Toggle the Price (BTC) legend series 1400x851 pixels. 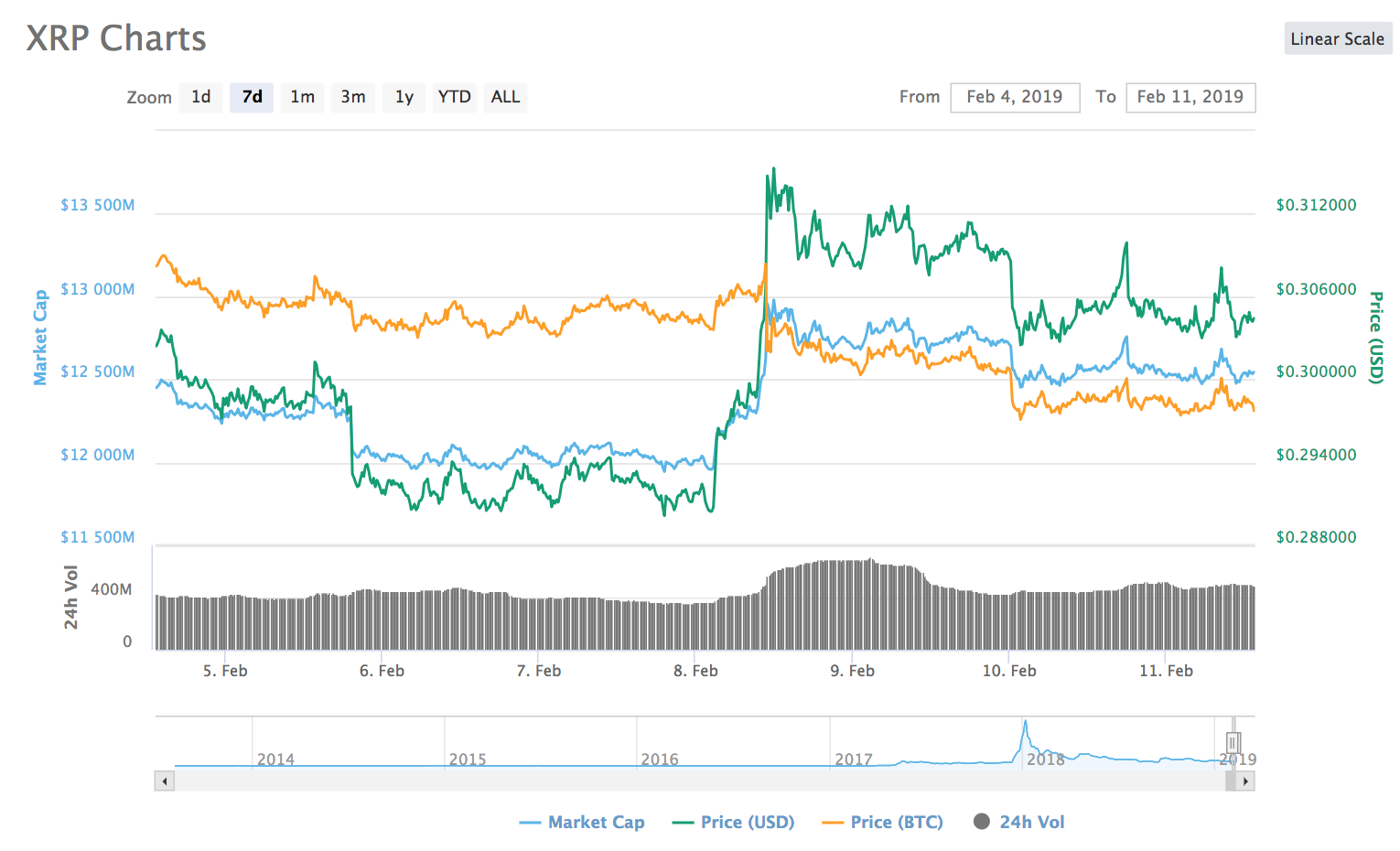pos(883,822)
